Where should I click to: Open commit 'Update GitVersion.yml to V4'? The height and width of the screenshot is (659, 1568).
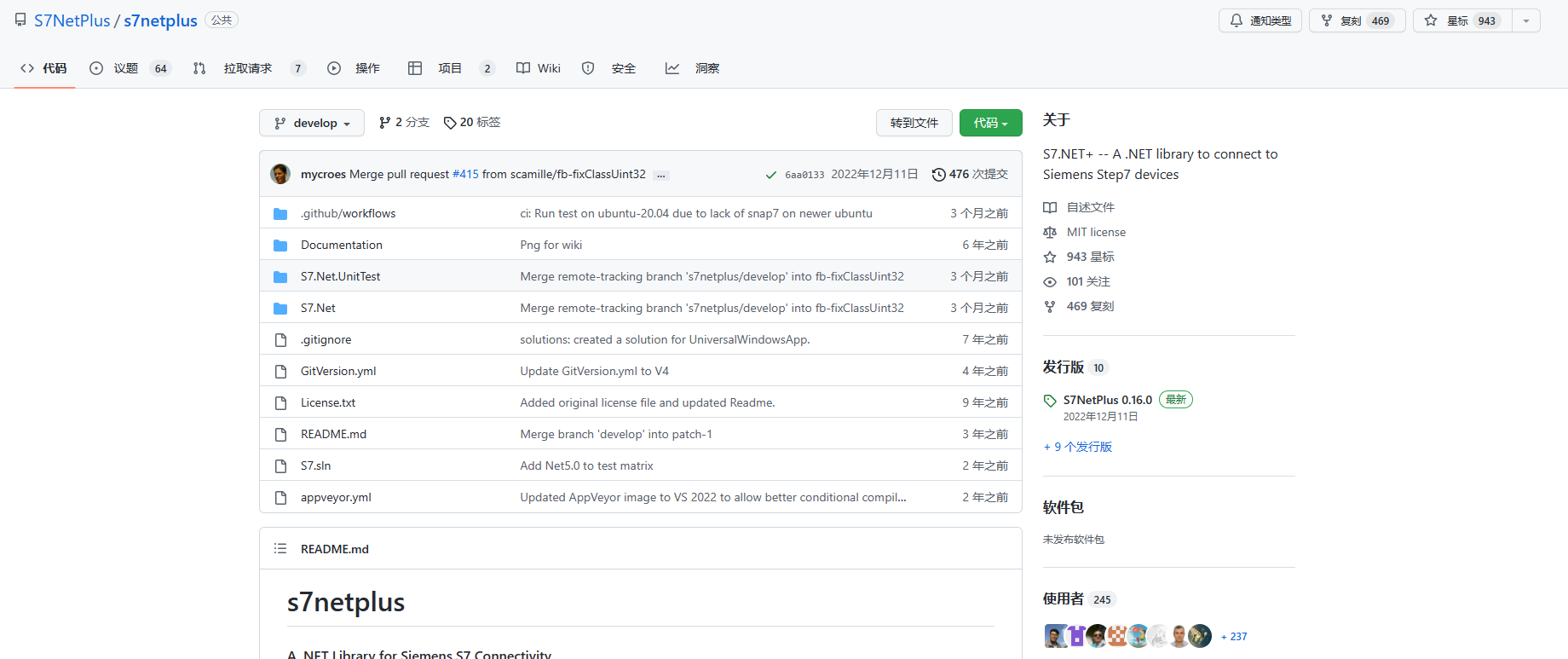(x=595, y=371)
